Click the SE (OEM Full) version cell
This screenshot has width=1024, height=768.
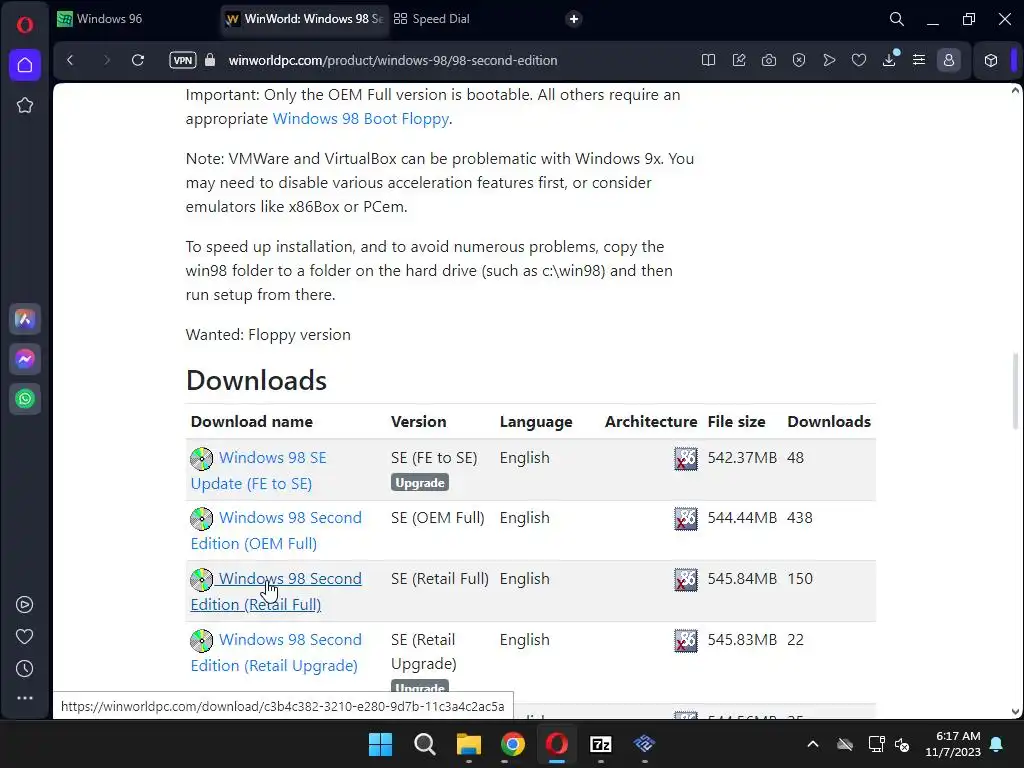(438, 518)
